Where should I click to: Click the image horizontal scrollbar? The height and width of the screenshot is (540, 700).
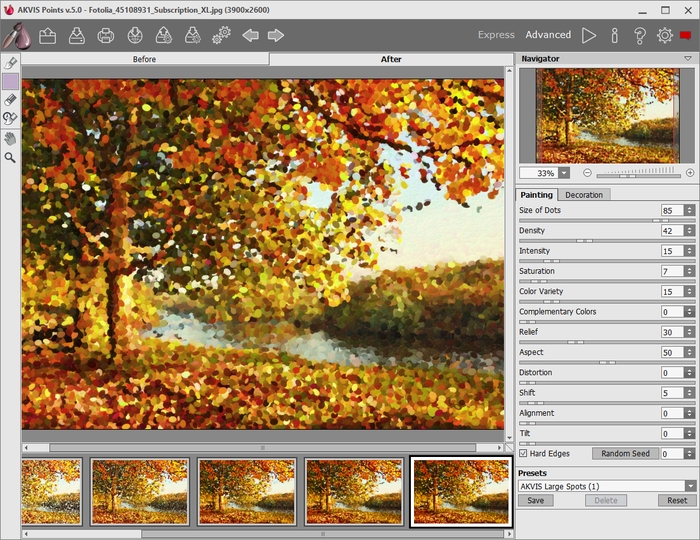(x=263, y=447)
